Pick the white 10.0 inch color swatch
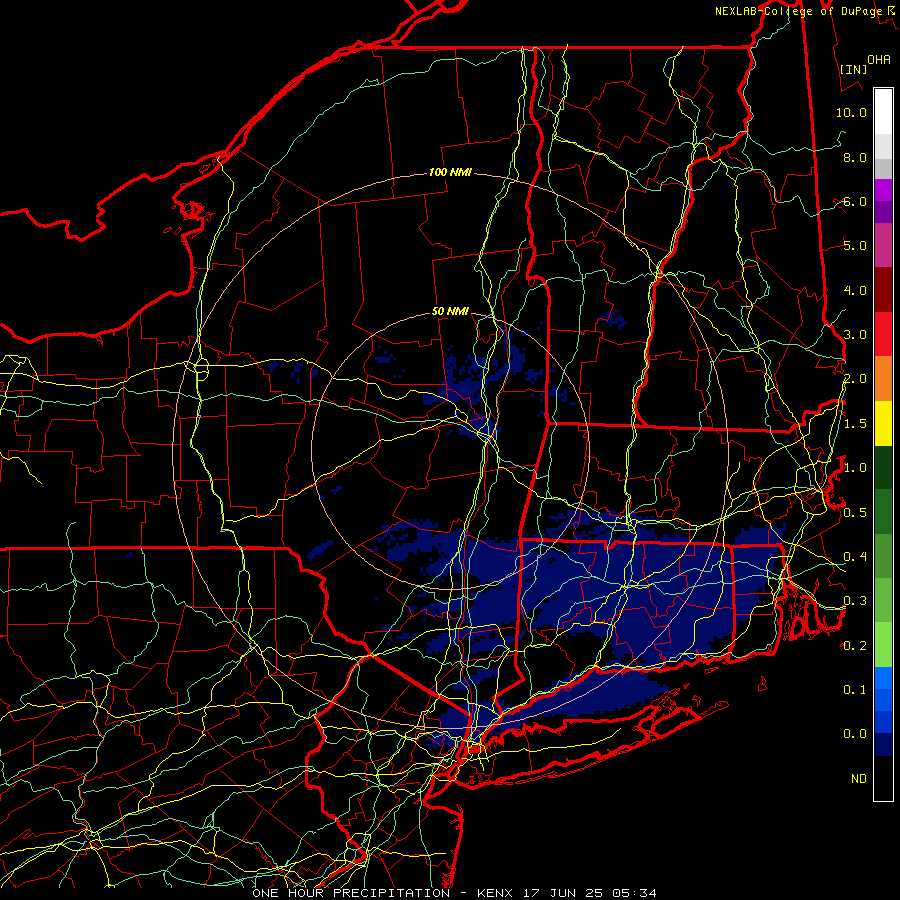The height and width of the screenshot is (900, 900). [x=883, y=112]
